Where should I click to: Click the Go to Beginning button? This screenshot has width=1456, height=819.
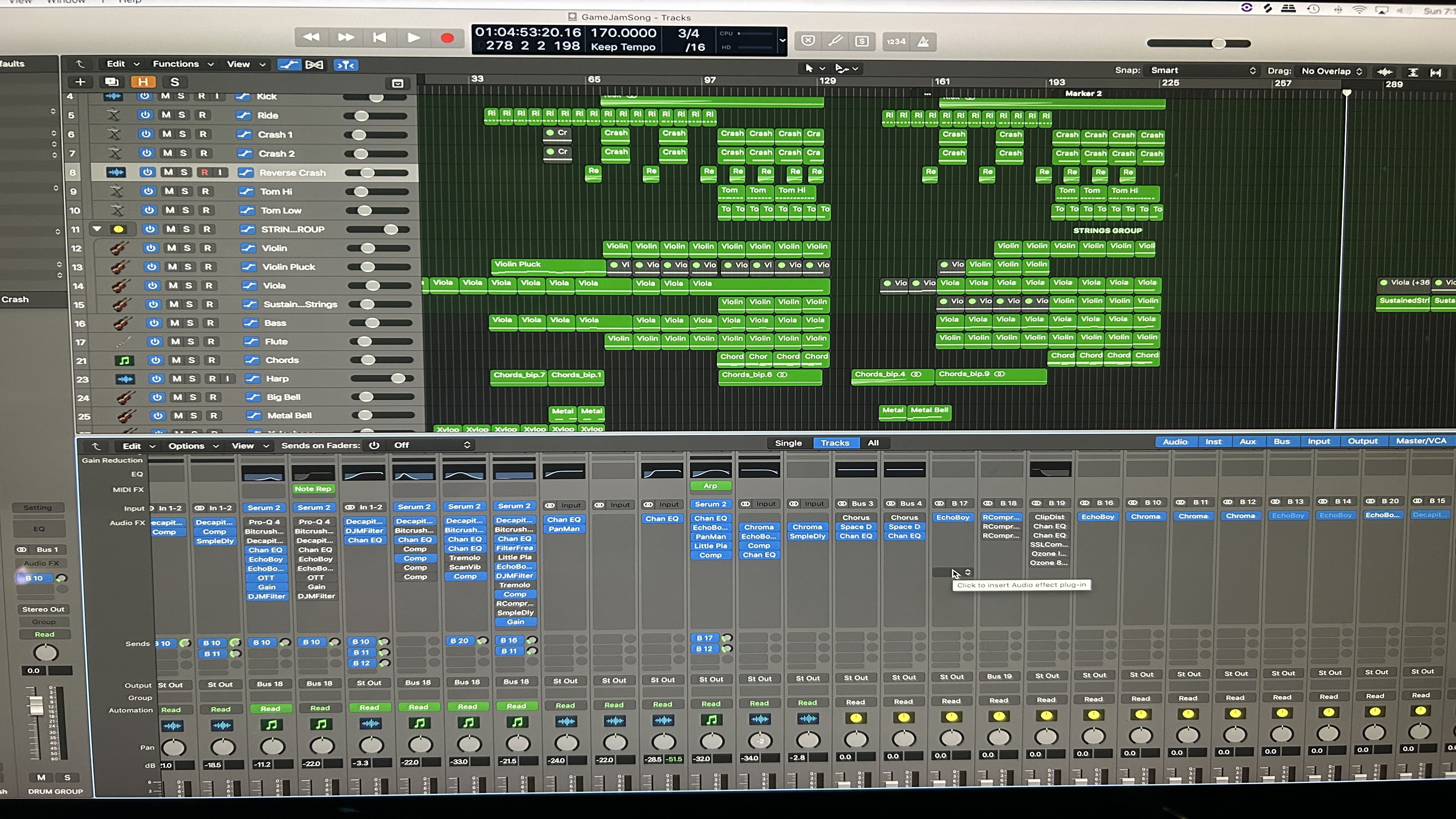(379, 37)
